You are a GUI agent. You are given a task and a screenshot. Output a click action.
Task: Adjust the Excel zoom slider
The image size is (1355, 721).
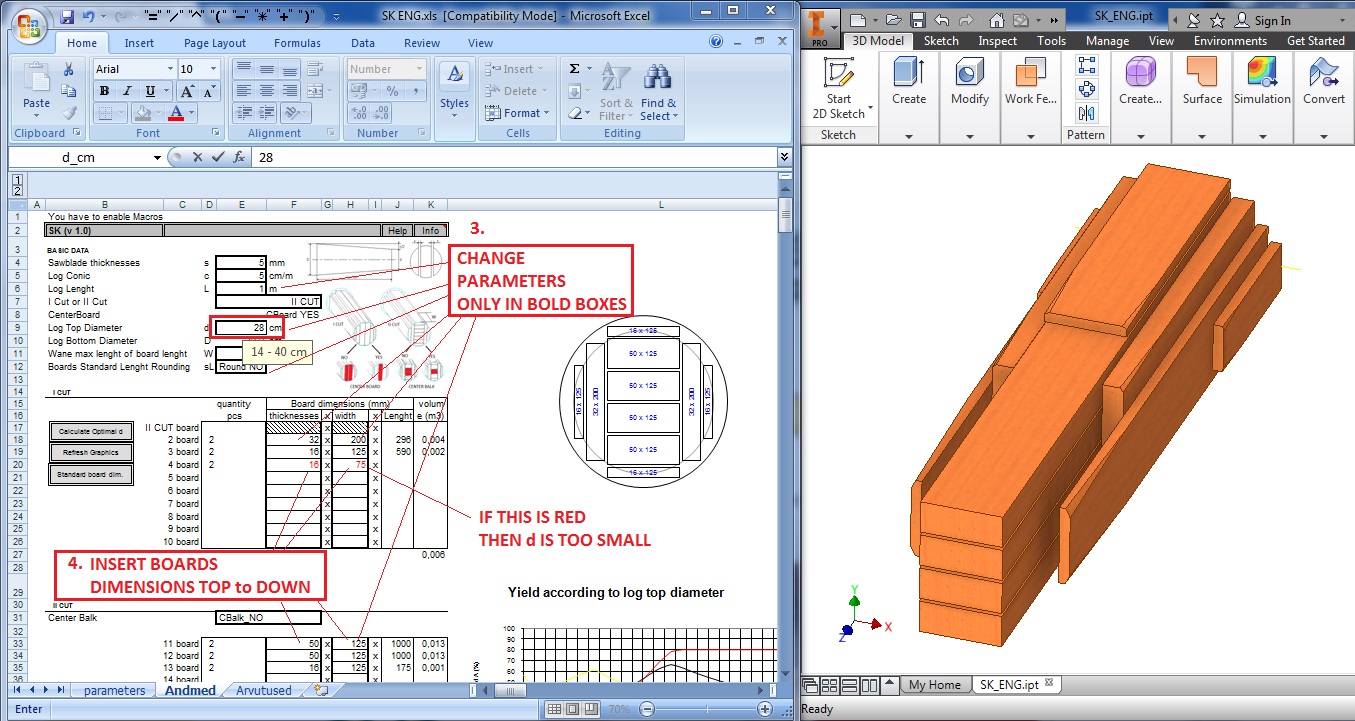705,709
